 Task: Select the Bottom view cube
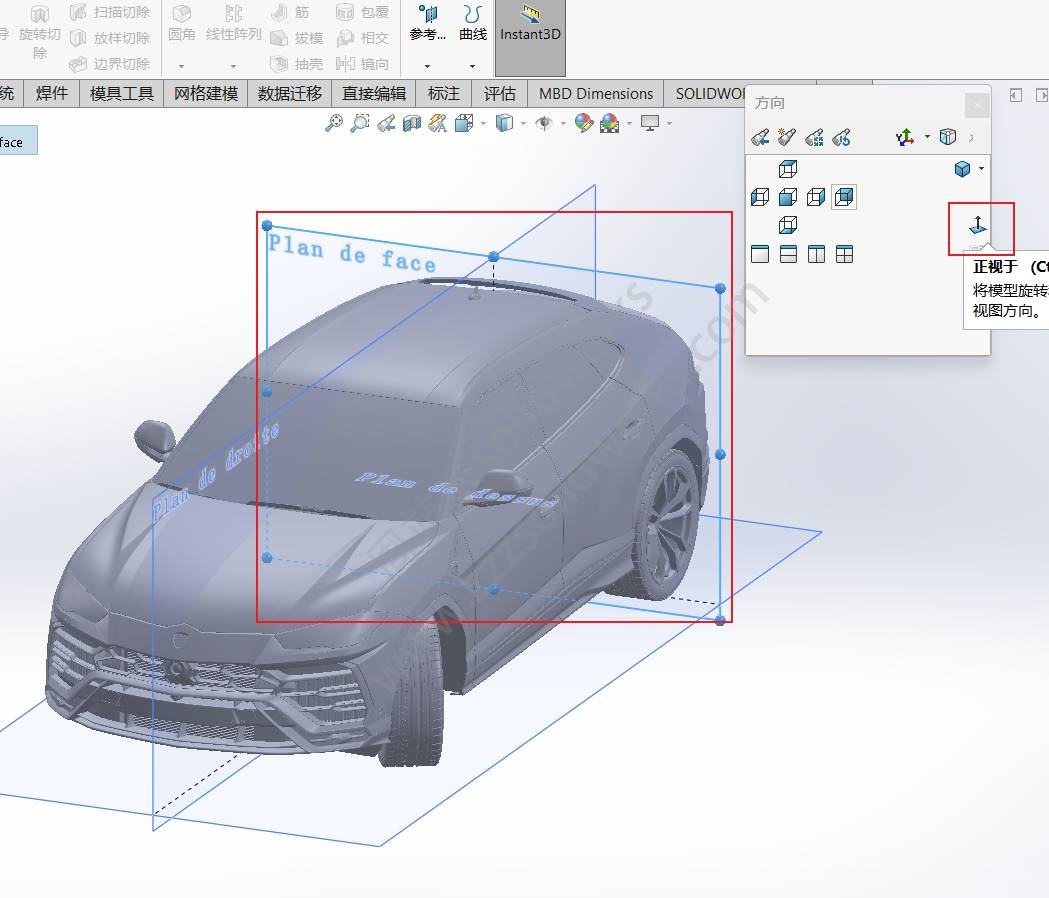pyautogui.click(x=788, y=225)
